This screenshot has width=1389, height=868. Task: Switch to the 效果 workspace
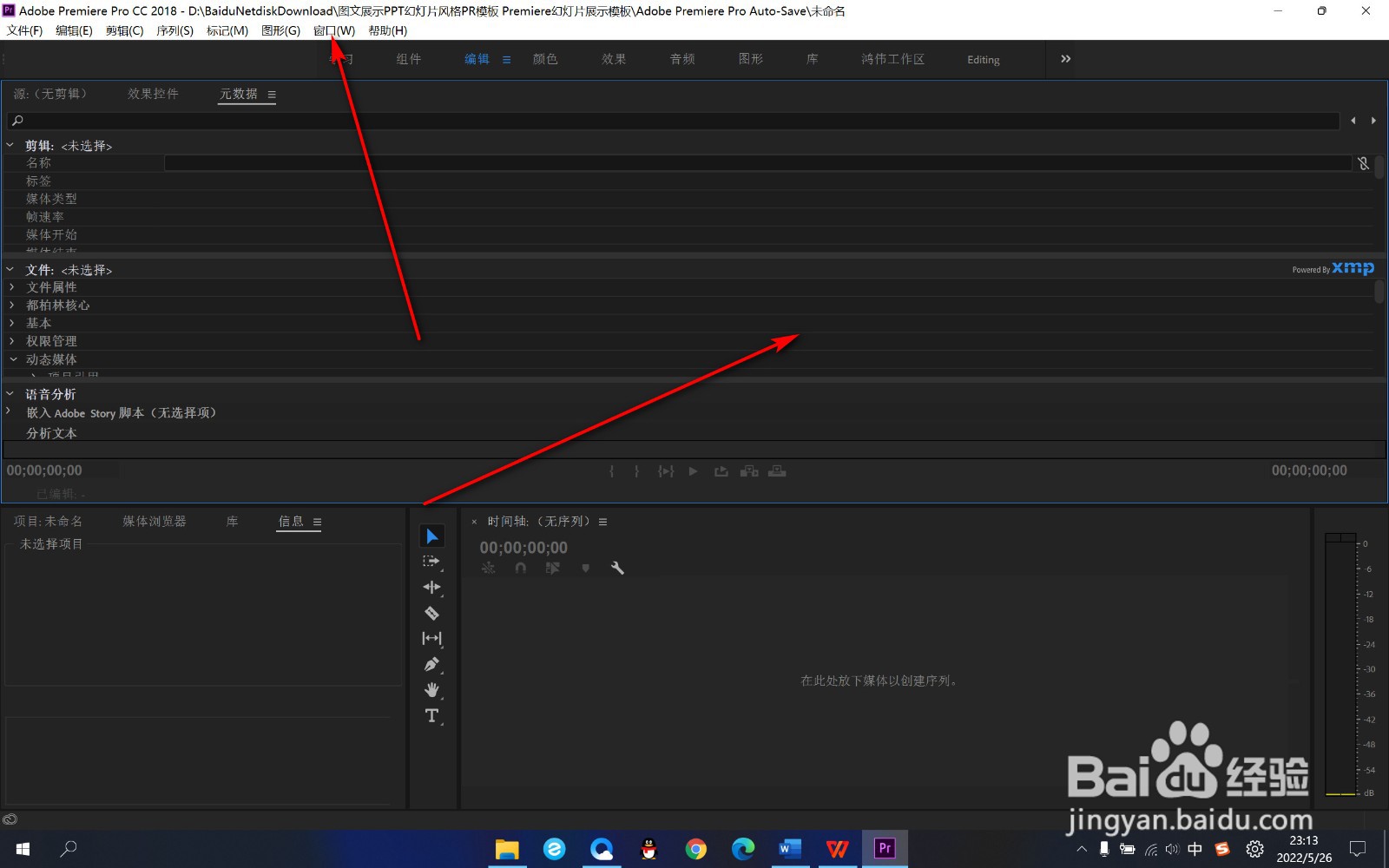(x=614, y=59)
